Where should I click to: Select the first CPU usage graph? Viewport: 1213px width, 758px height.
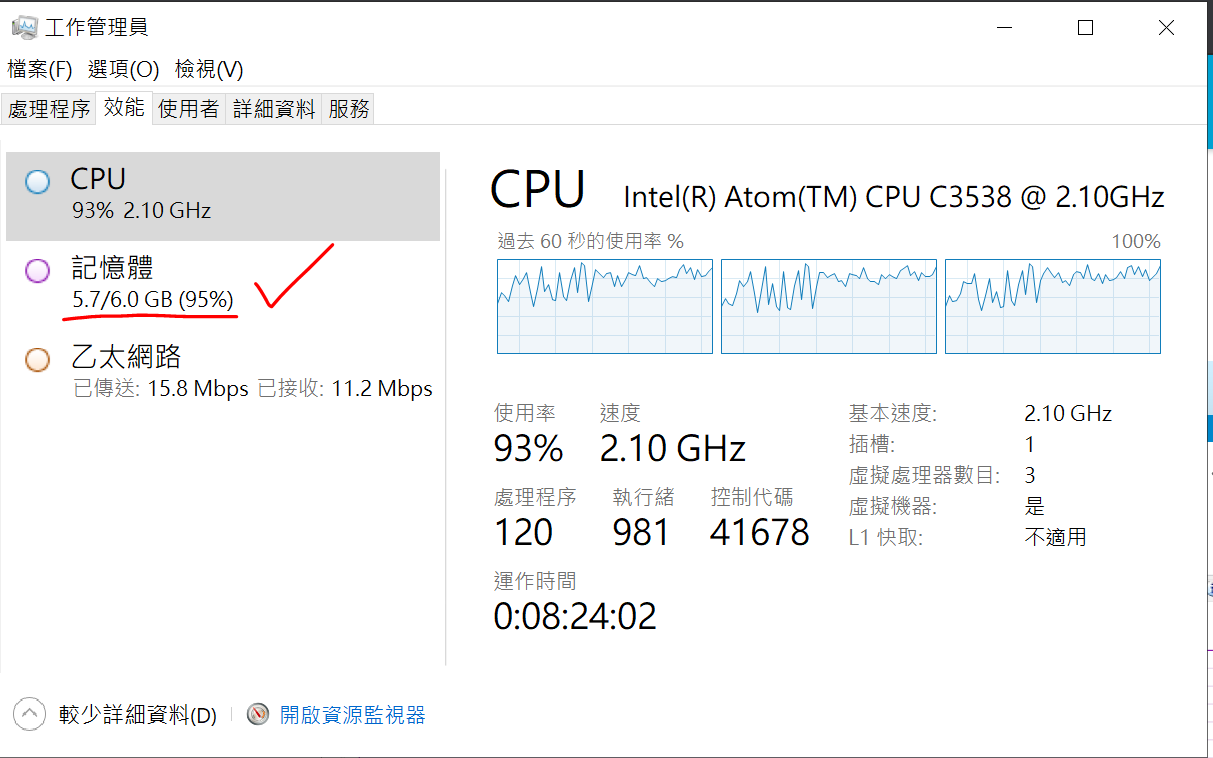tap(605, 306)
